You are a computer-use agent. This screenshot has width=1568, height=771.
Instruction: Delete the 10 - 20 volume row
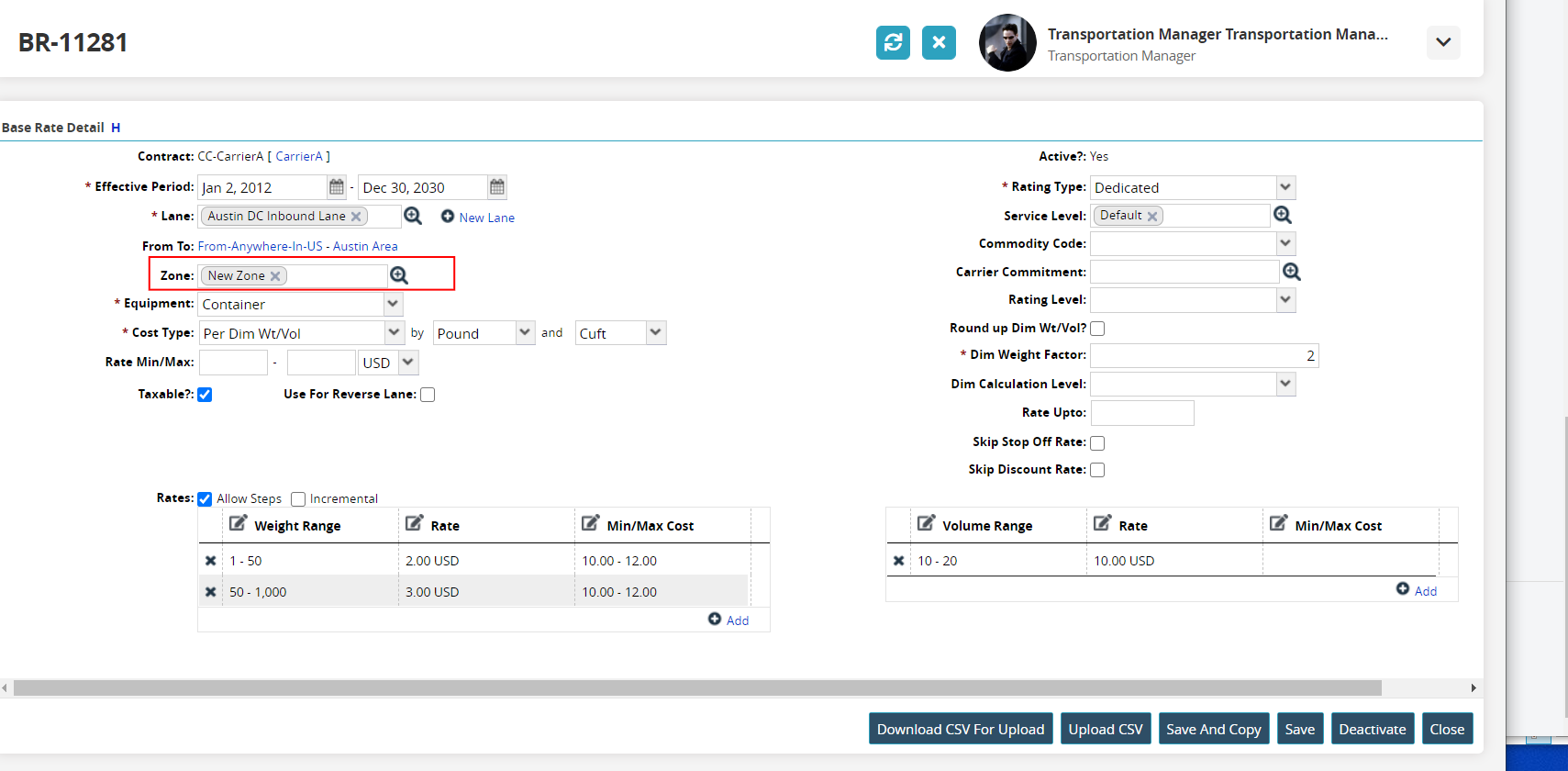point(899,561)
